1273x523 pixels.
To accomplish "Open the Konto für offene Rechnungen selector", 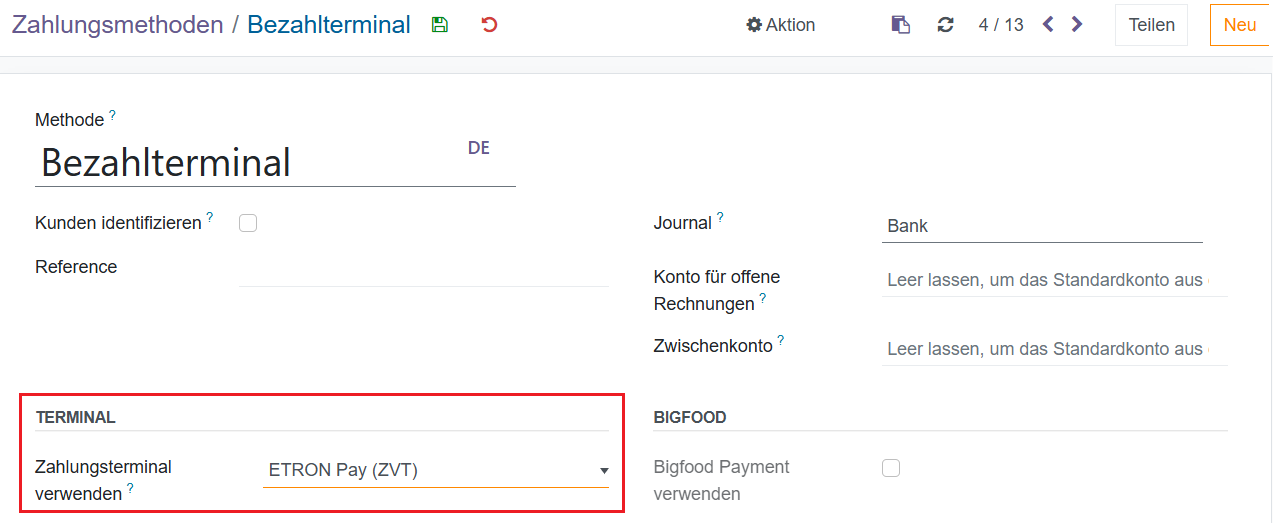I will click(1054, 281).
